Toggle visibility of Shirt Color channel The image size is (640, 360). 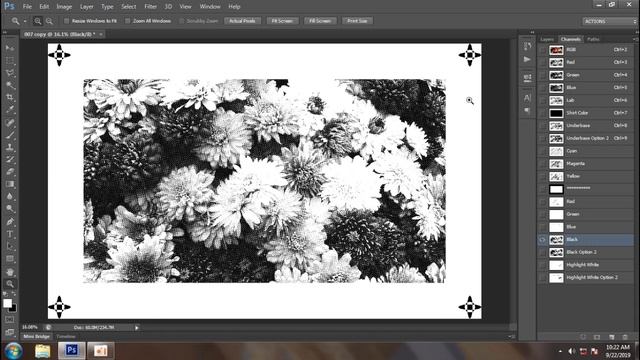tap(542, 113)
